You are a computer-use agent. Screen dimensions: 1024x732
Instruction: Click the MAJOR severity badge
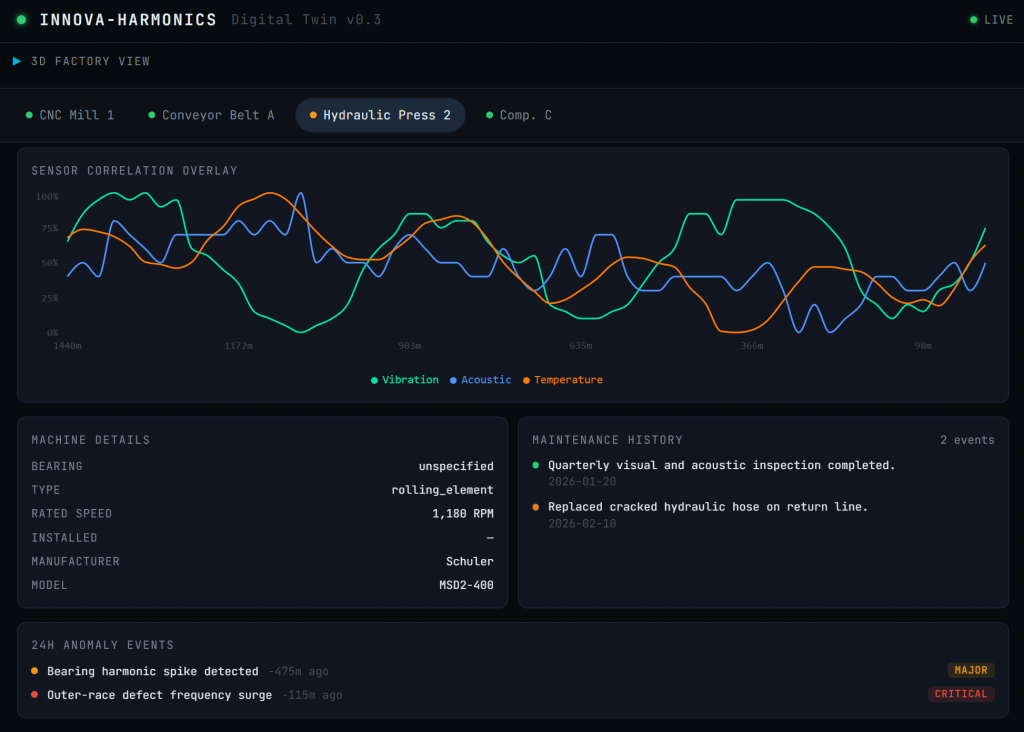point(971,670)
